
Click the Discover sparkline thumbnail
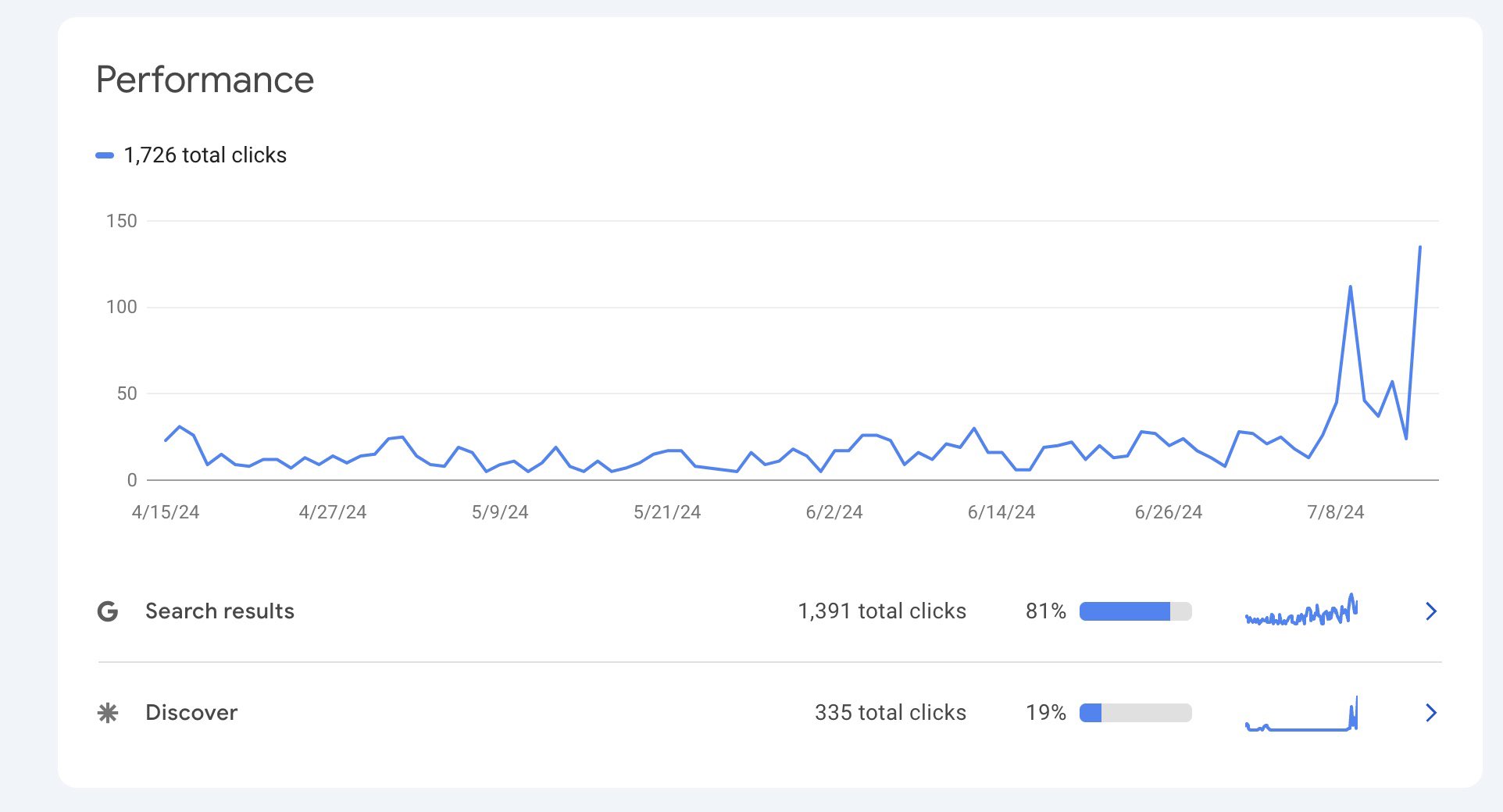pos(1301,714)
